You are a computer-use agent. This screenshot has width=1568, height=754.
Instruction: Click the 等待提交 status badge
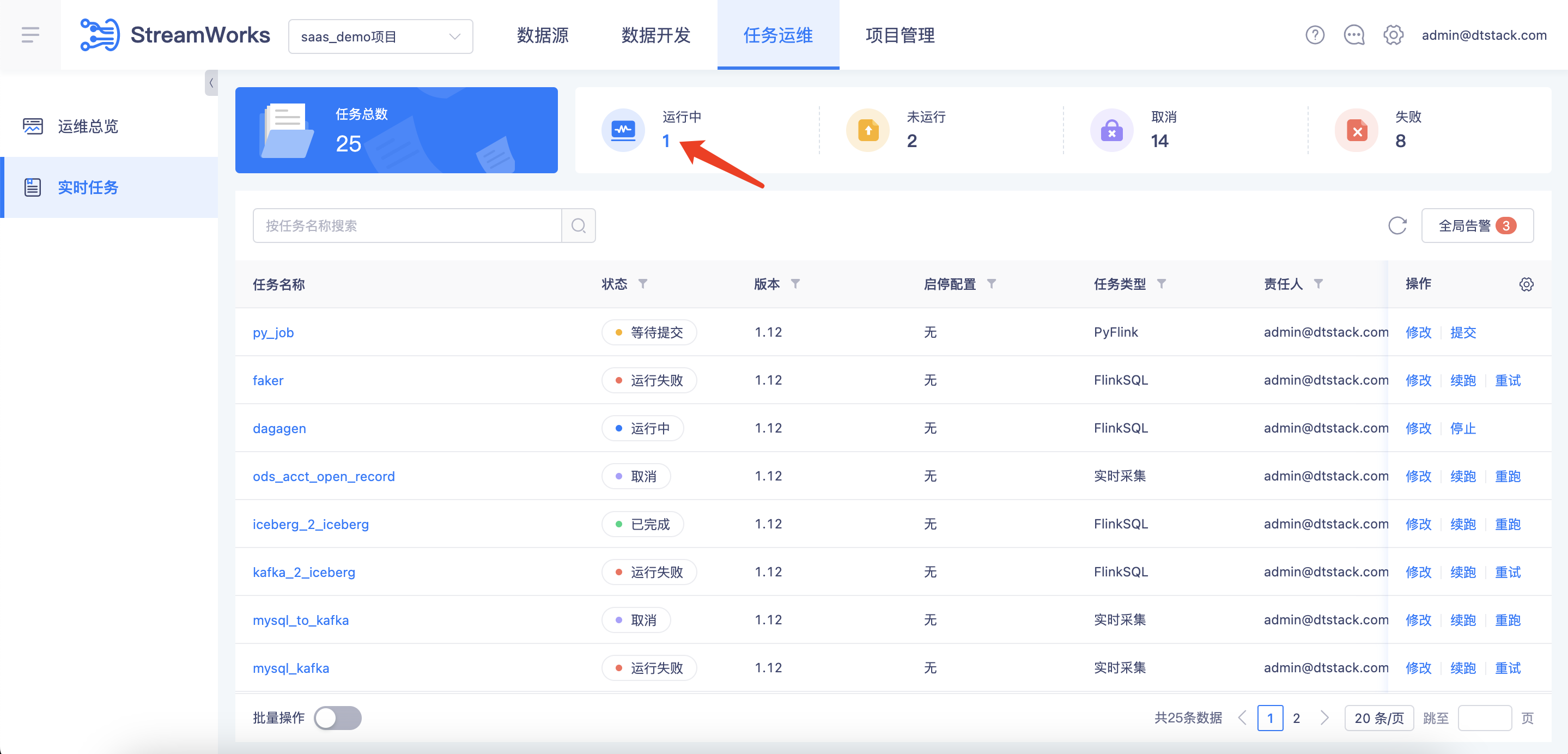[649, 332]
